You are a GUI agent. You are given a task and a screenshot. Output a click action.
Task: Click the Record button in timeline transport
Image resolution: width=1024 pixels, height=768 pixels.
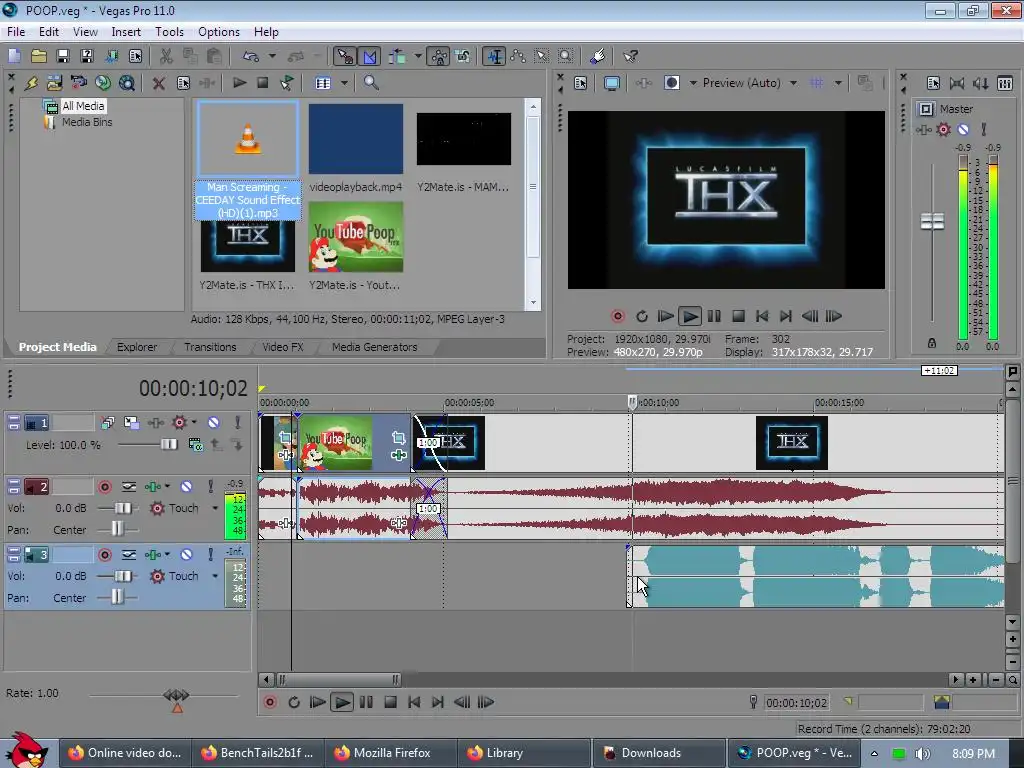click(x=269, y=702)
